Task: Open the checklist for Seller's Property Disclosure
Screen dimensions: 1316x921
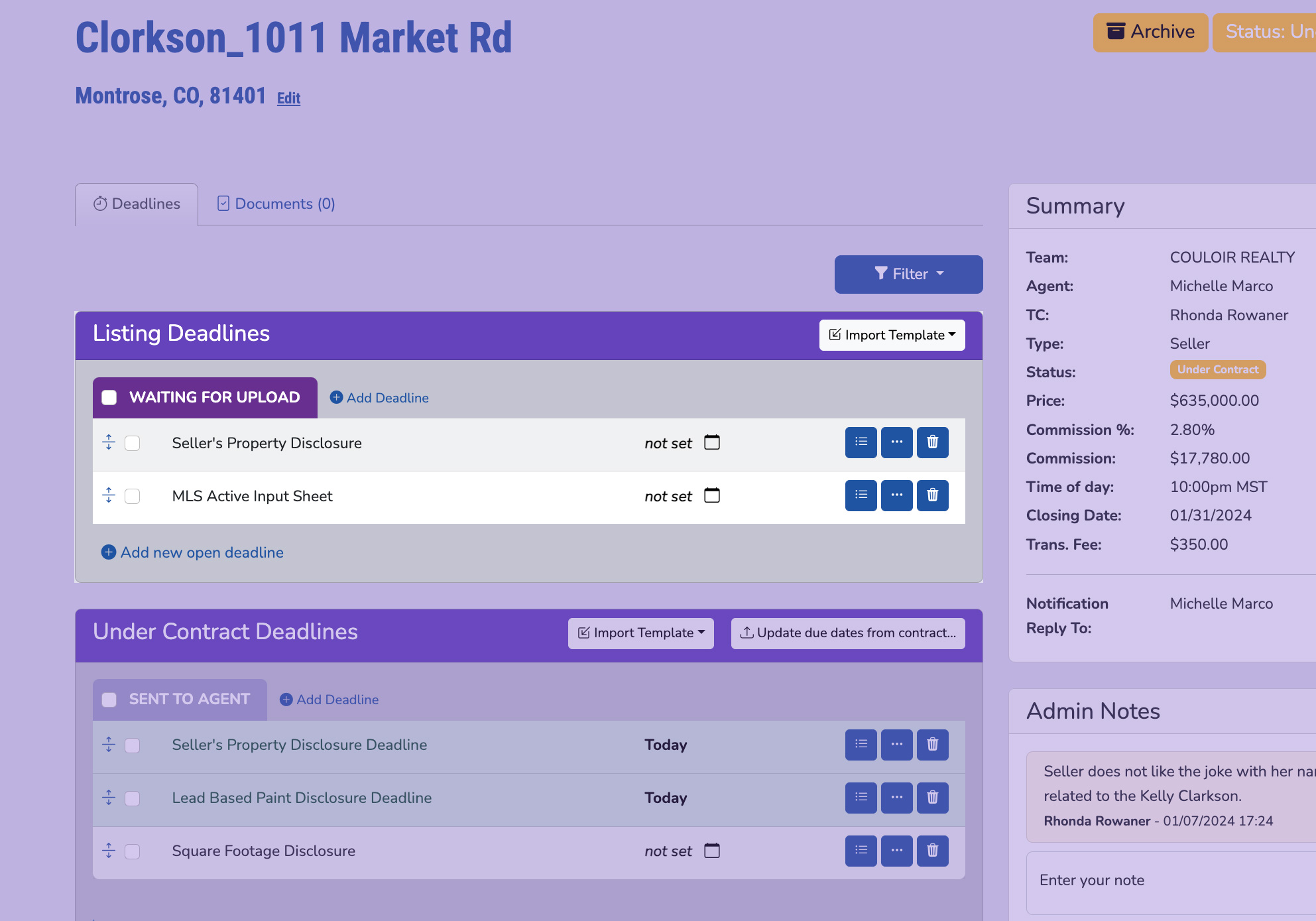Action: 861,442
